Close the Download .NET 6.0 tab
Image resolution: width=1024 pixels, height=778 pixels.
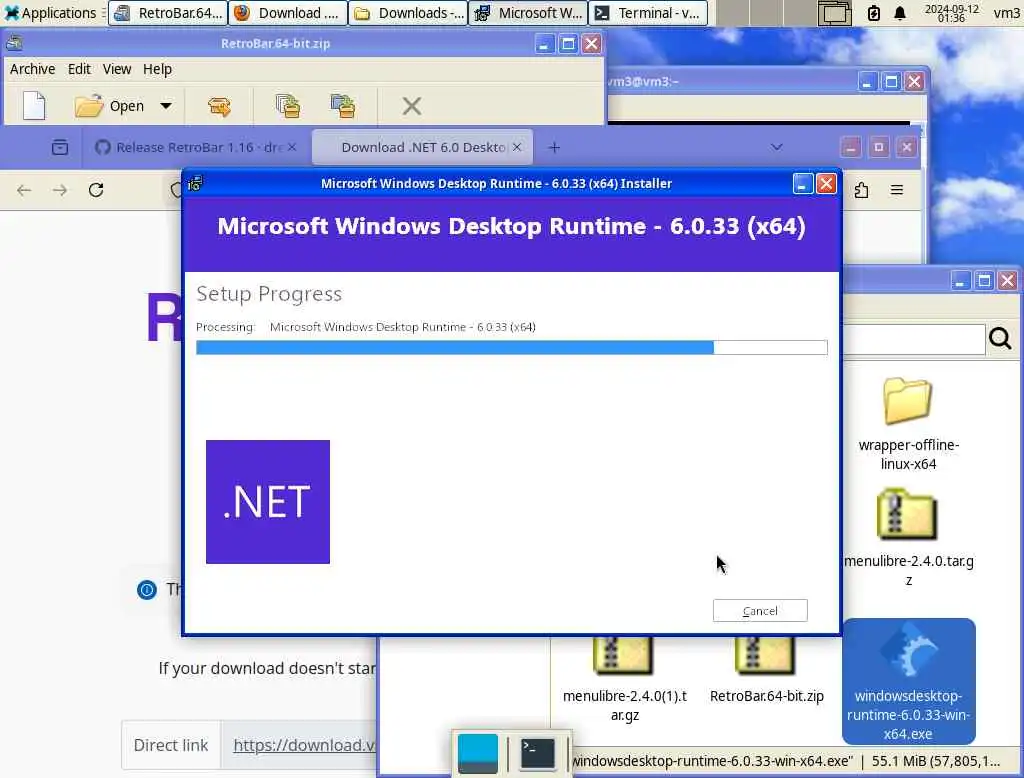click(517, 148)
